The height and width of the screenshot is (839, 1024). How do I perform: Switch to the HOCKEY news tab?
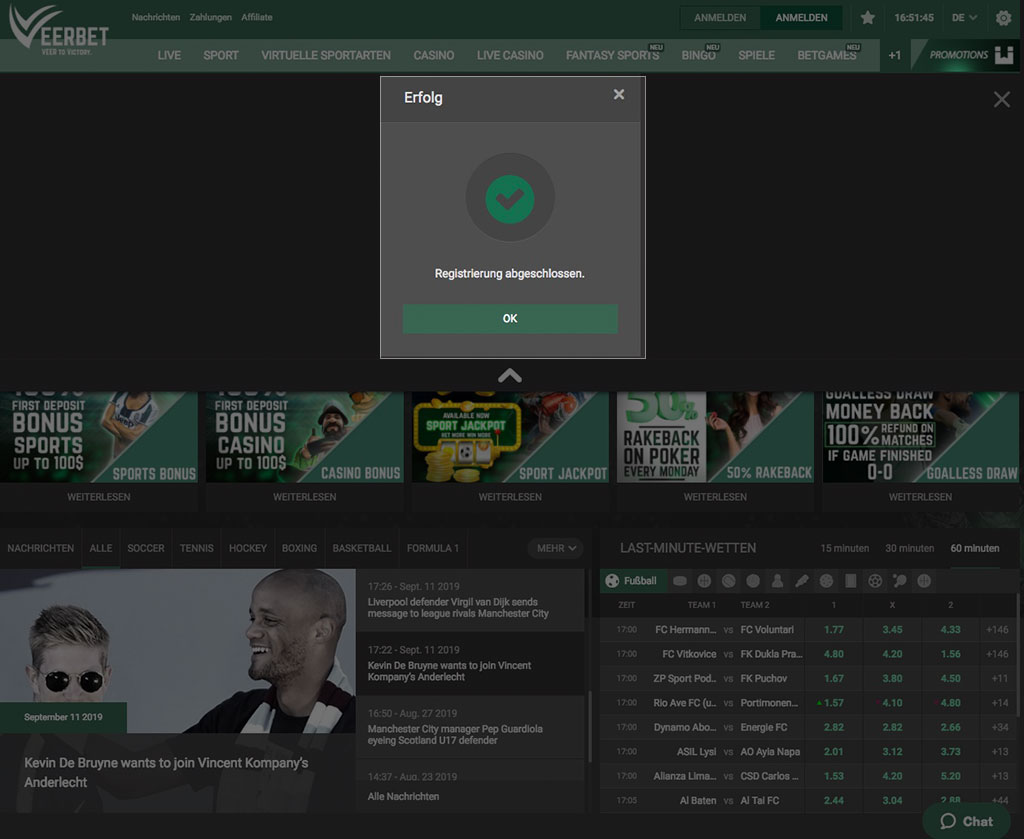pos(248,548)
